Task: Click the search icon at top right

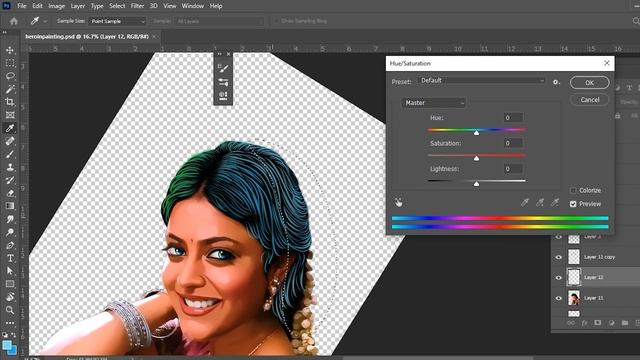Action: 636,21
